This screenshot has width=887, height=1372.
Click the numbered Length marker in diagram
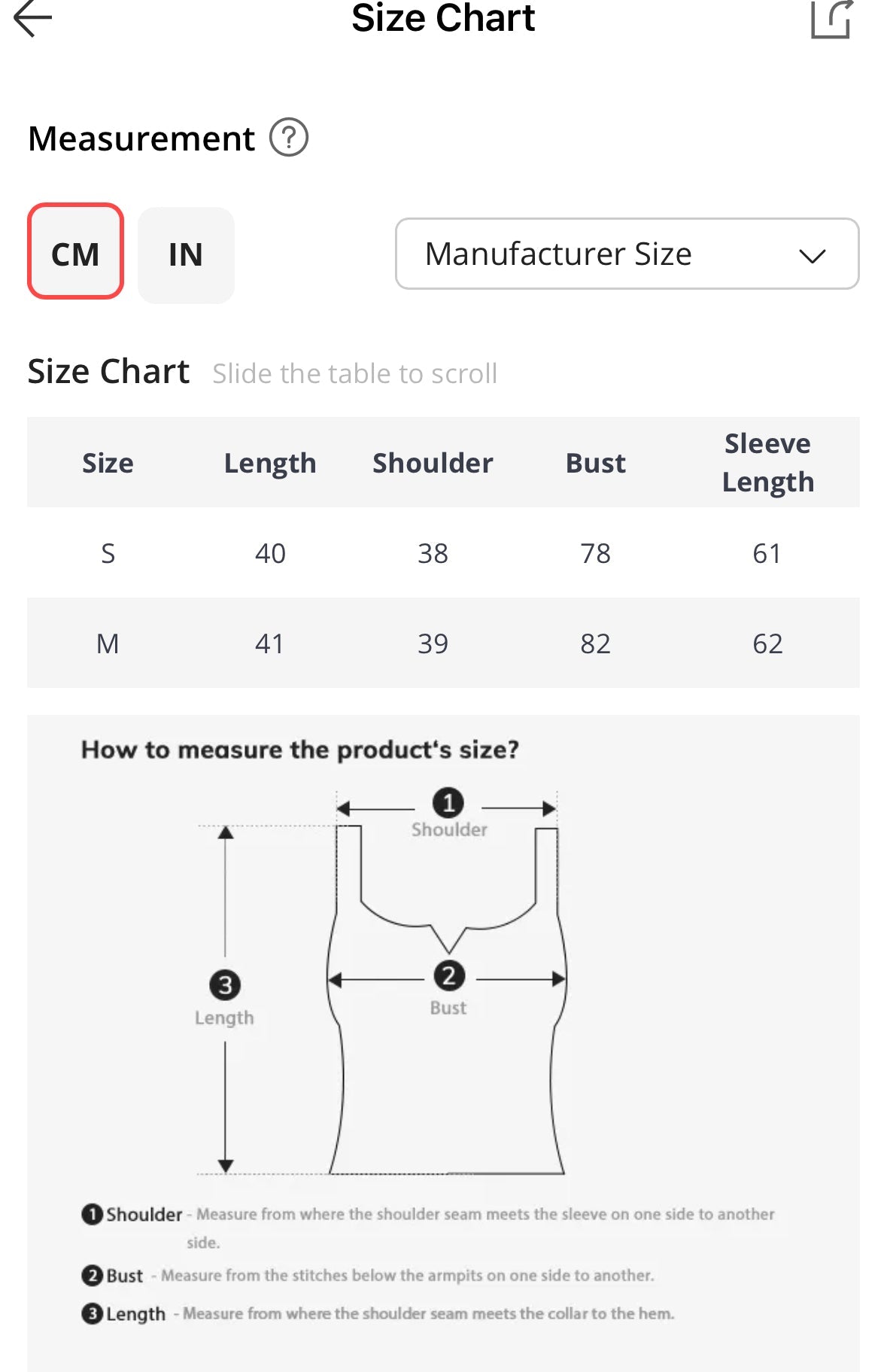(225, 985)
